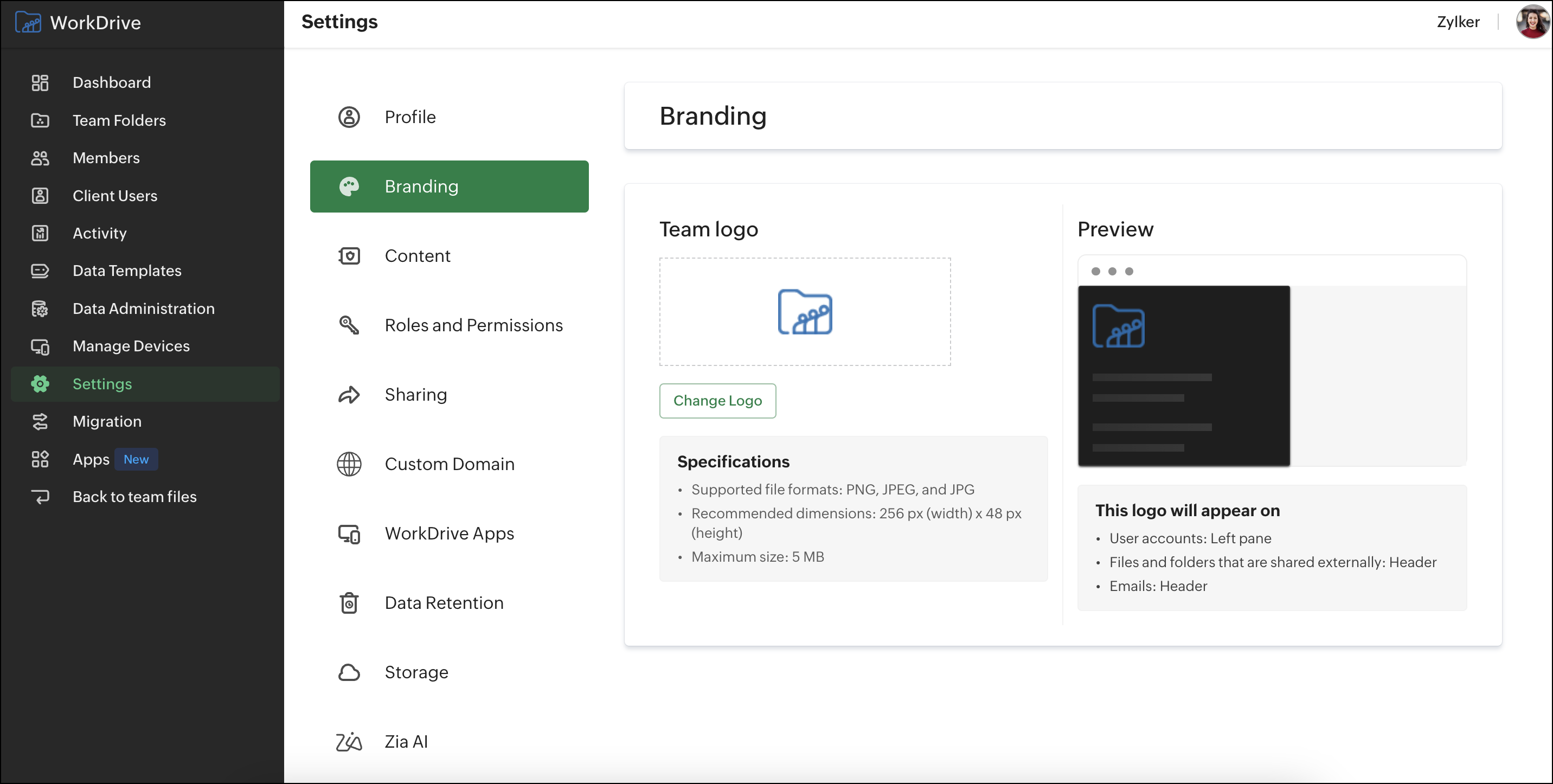The height and width of the screenshot is (784, 1553).
Task: Switch to Roles and Permissions settings
Action: (x=449, y=325)
